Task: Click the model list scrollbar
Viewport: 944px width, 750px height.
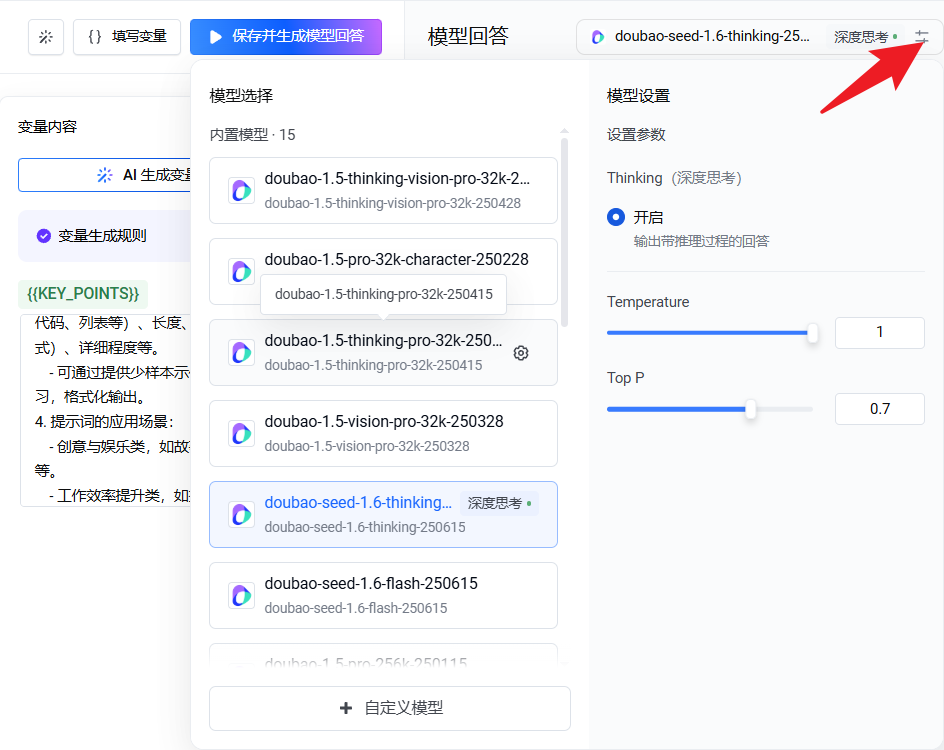Action: [564, 232]
